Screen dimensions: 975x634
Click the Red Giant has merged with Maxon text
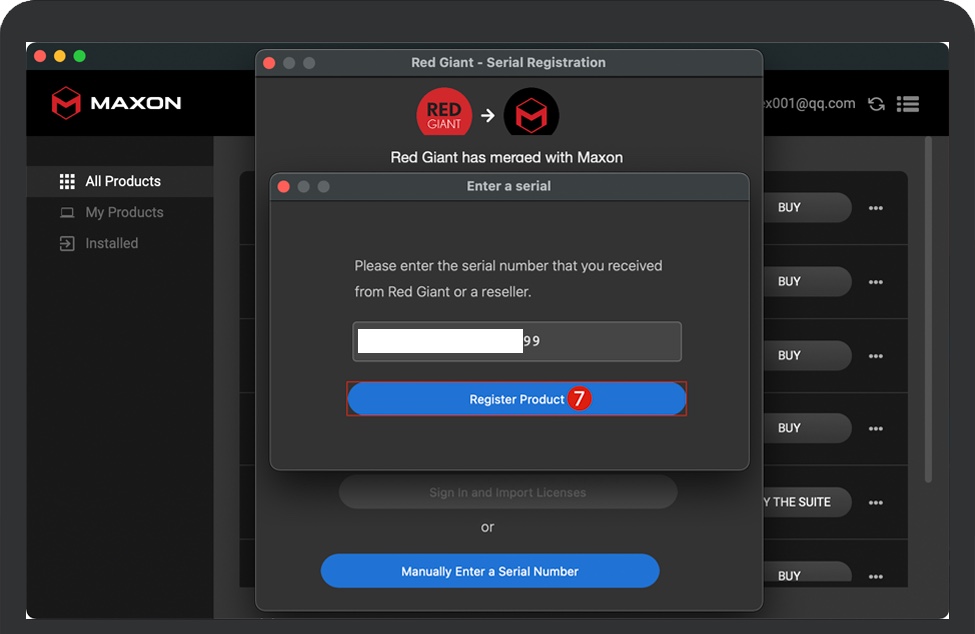pyautogui.click(x=507, y=157)
